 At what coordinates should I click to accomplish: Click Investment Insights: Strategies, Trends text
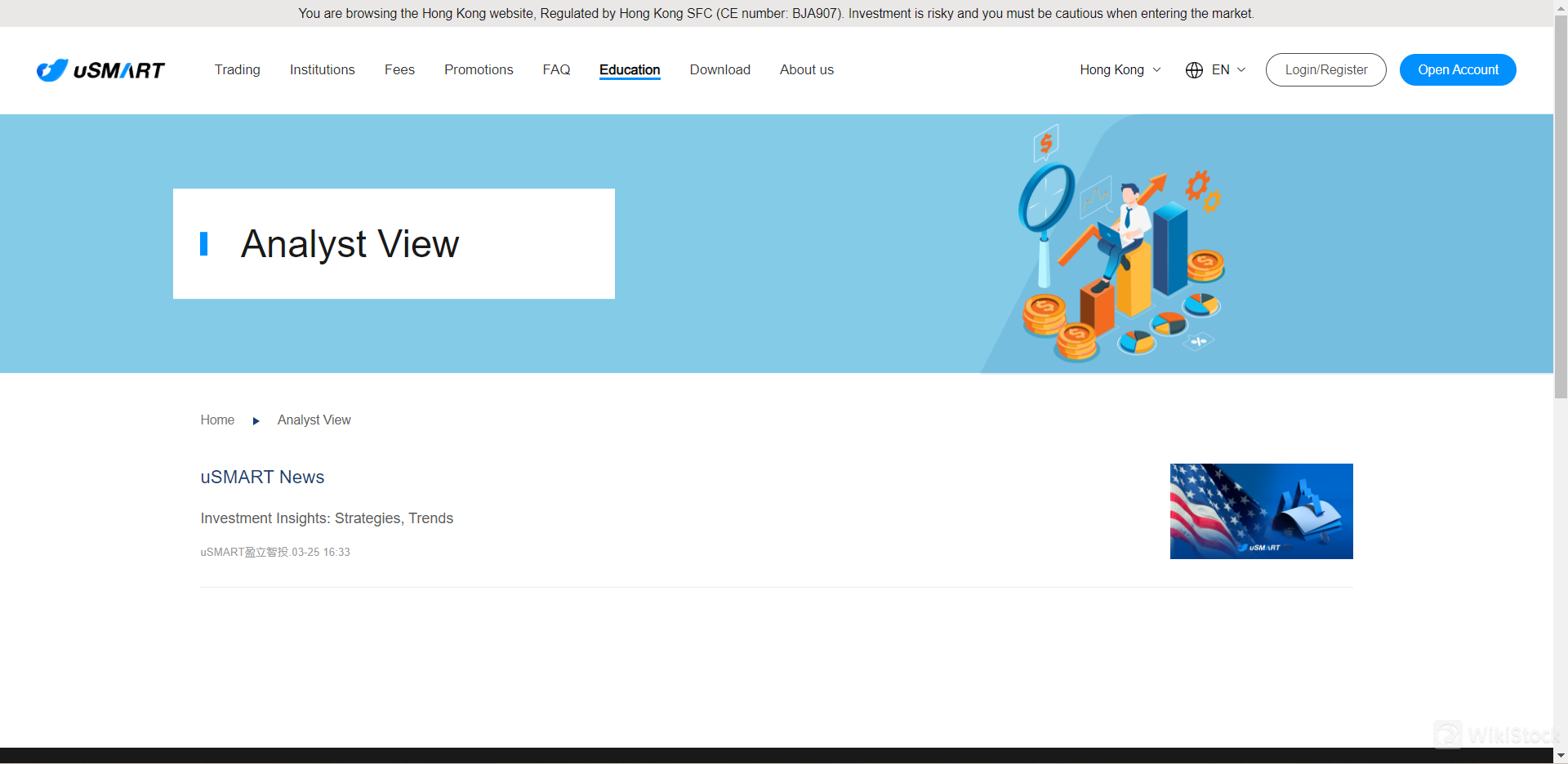point(327,518)
